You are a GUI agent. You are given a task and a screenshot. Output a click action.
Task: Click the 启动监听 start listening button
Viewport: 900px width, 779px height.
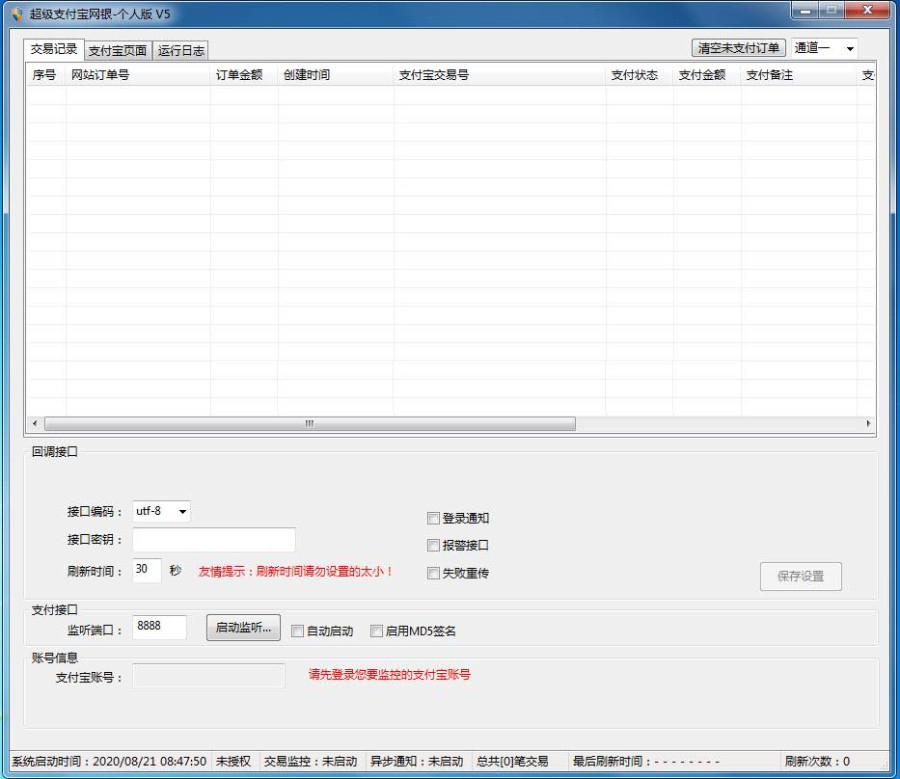pyautogui.click(x=242, y=628)
